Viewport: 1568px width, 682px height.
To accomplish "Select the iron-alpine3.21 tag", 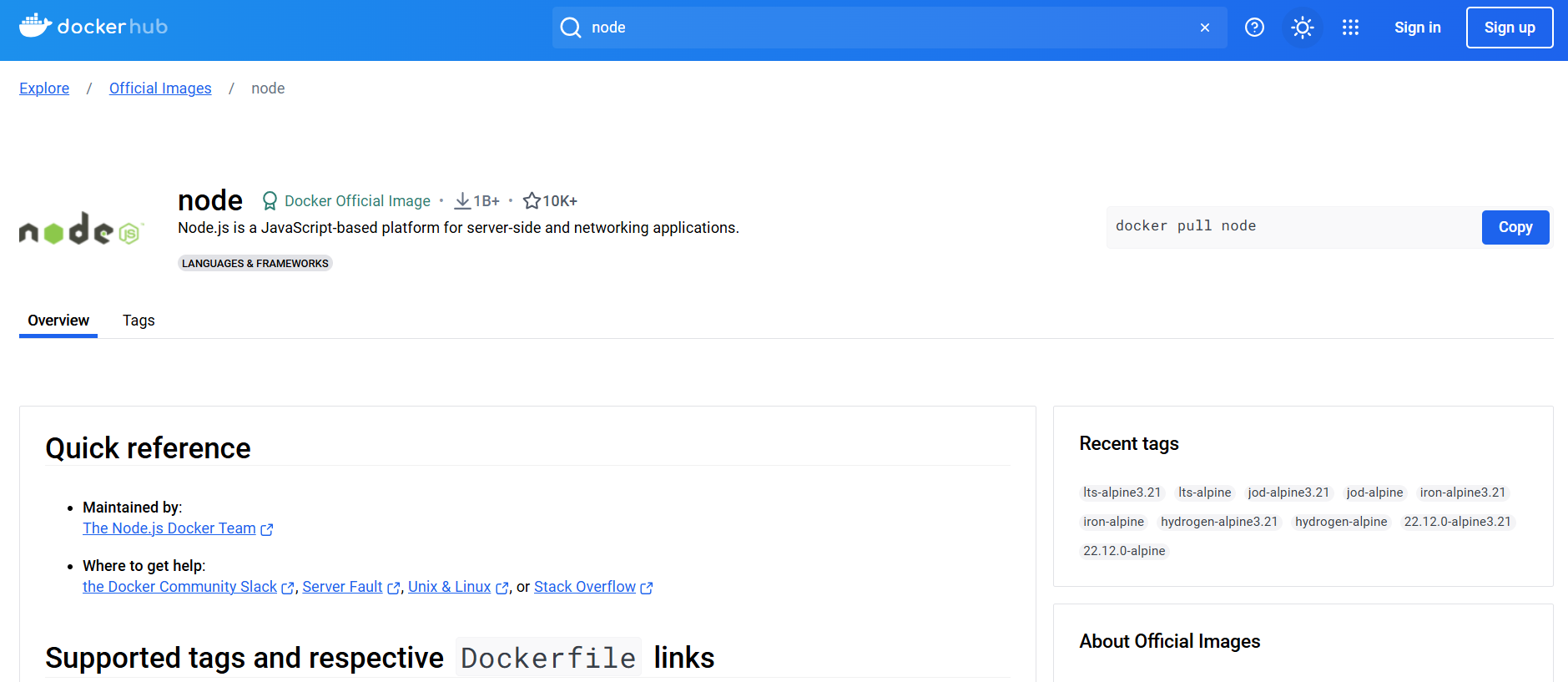I will click(x=1463, y=493).
